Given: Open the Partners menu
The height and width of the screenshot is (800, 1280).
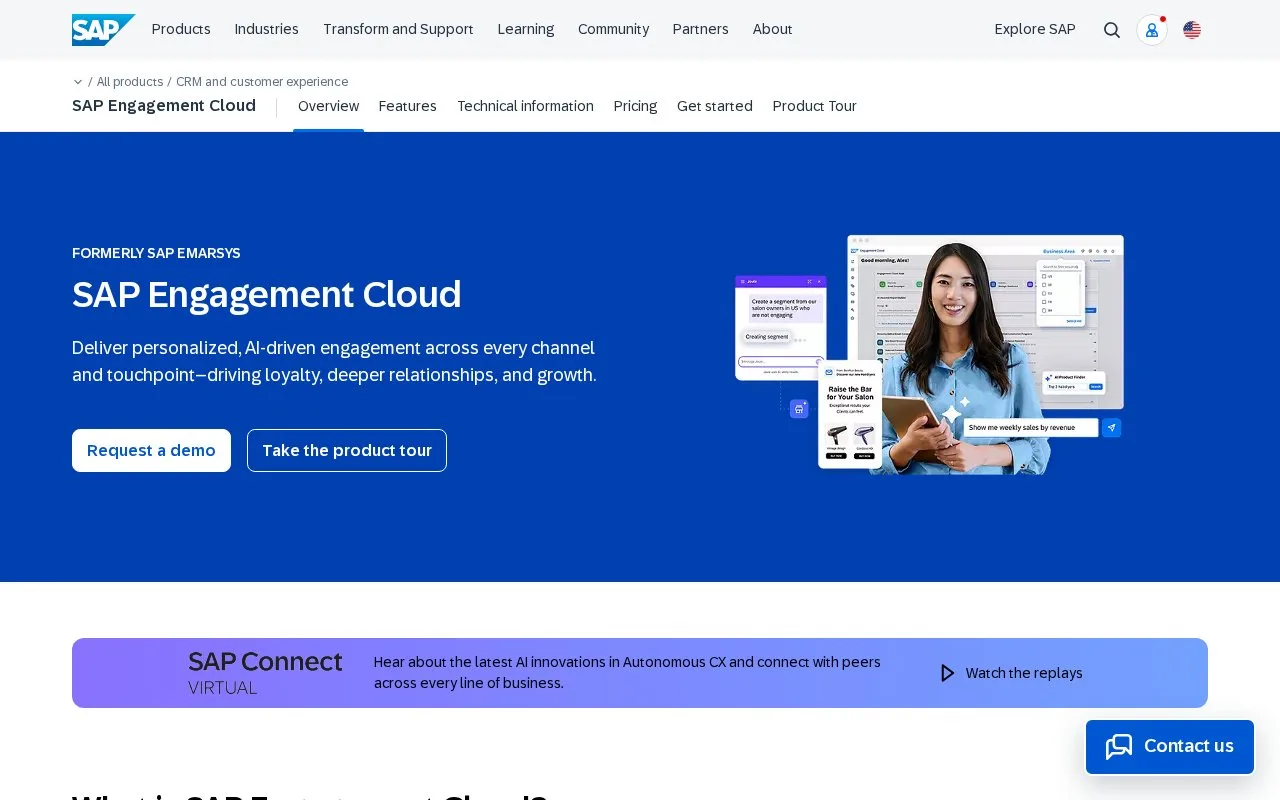Looking at the screenshot, I should [701, 29].
